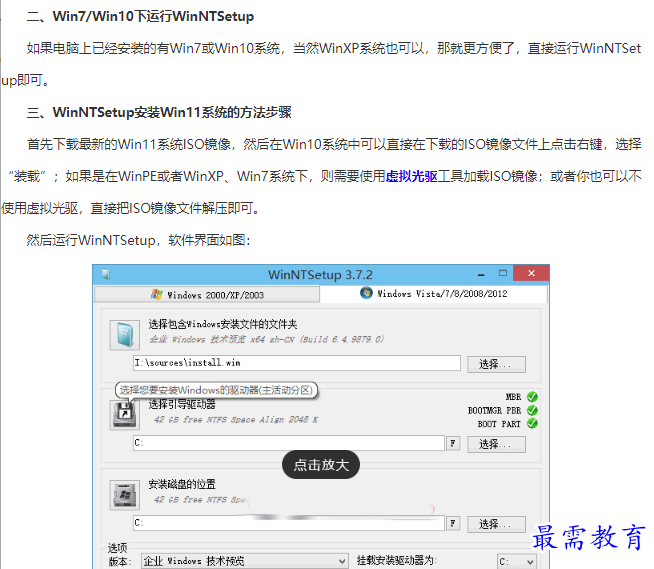The width and height of the screenshot is (654, 569).
Task: Click 选择 button for install.wim path
Action: click(496, 364)
